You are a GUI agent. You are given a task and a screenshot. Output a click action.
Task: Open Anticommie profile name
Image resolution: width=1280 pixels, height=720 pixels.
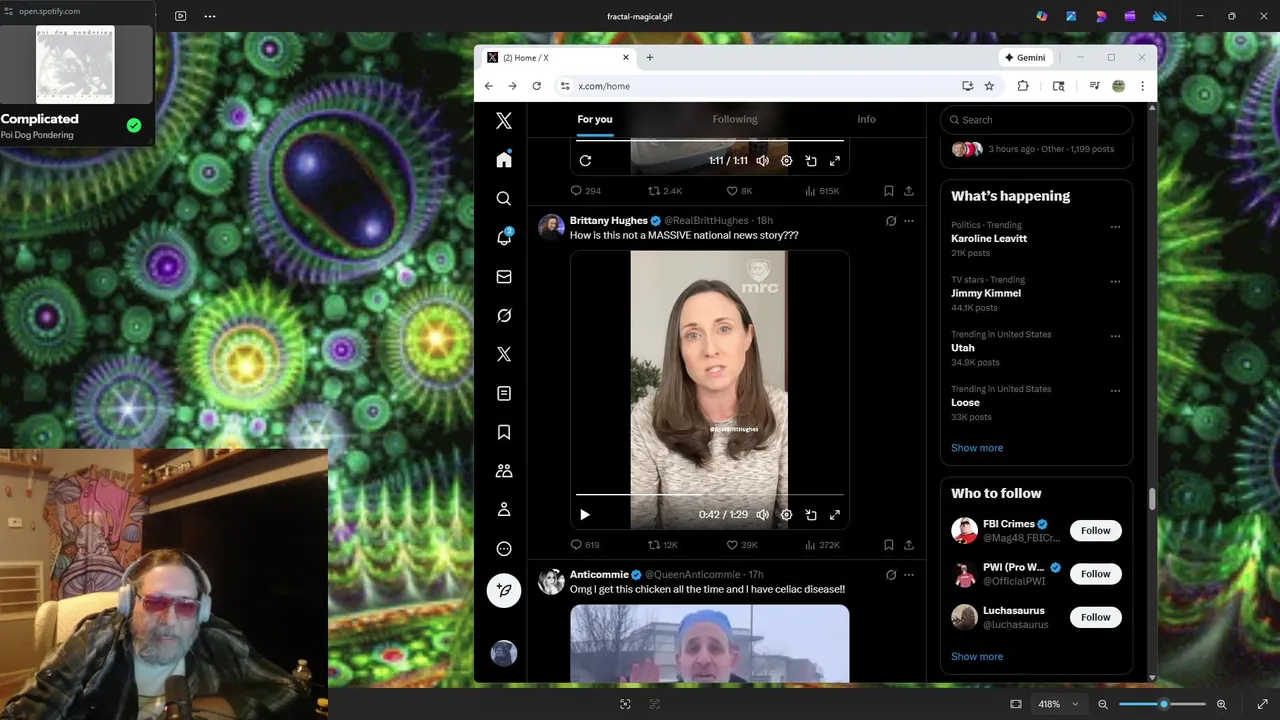tap(599, 574)
